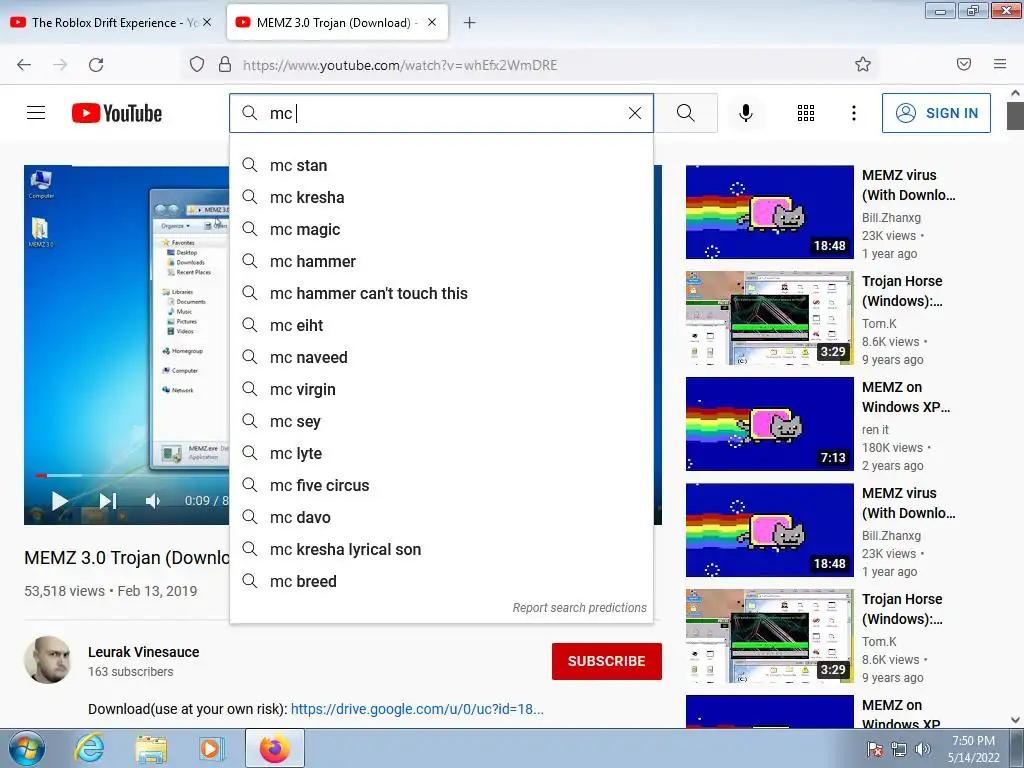Choose the 'mc davo' suggestion
This screenshot has width=1024, height=768.
tap(441, 517)
